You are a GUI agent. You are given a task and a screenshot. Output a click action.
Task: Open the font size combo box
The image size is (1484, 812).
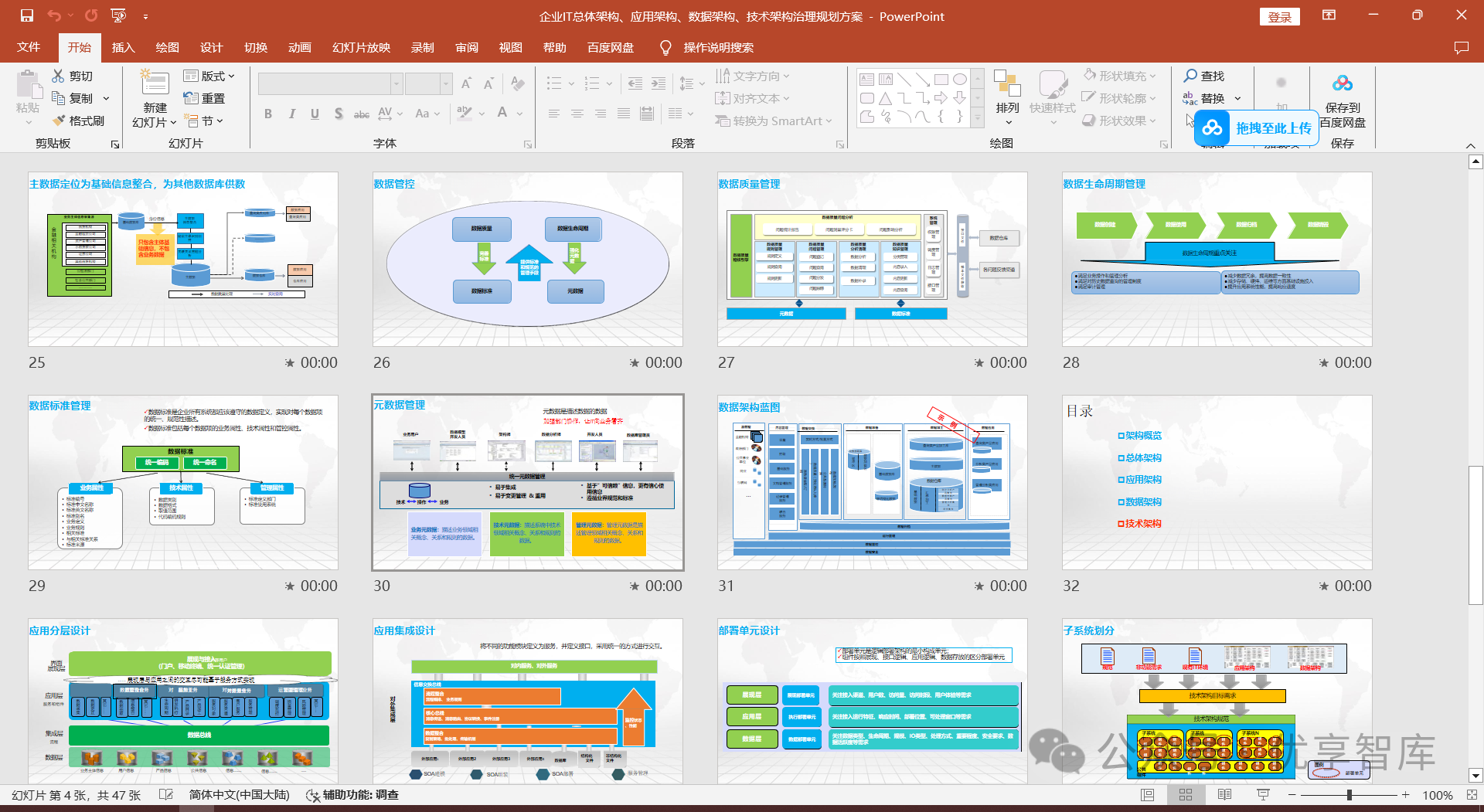pyautogui.click(x=428, y=83)
